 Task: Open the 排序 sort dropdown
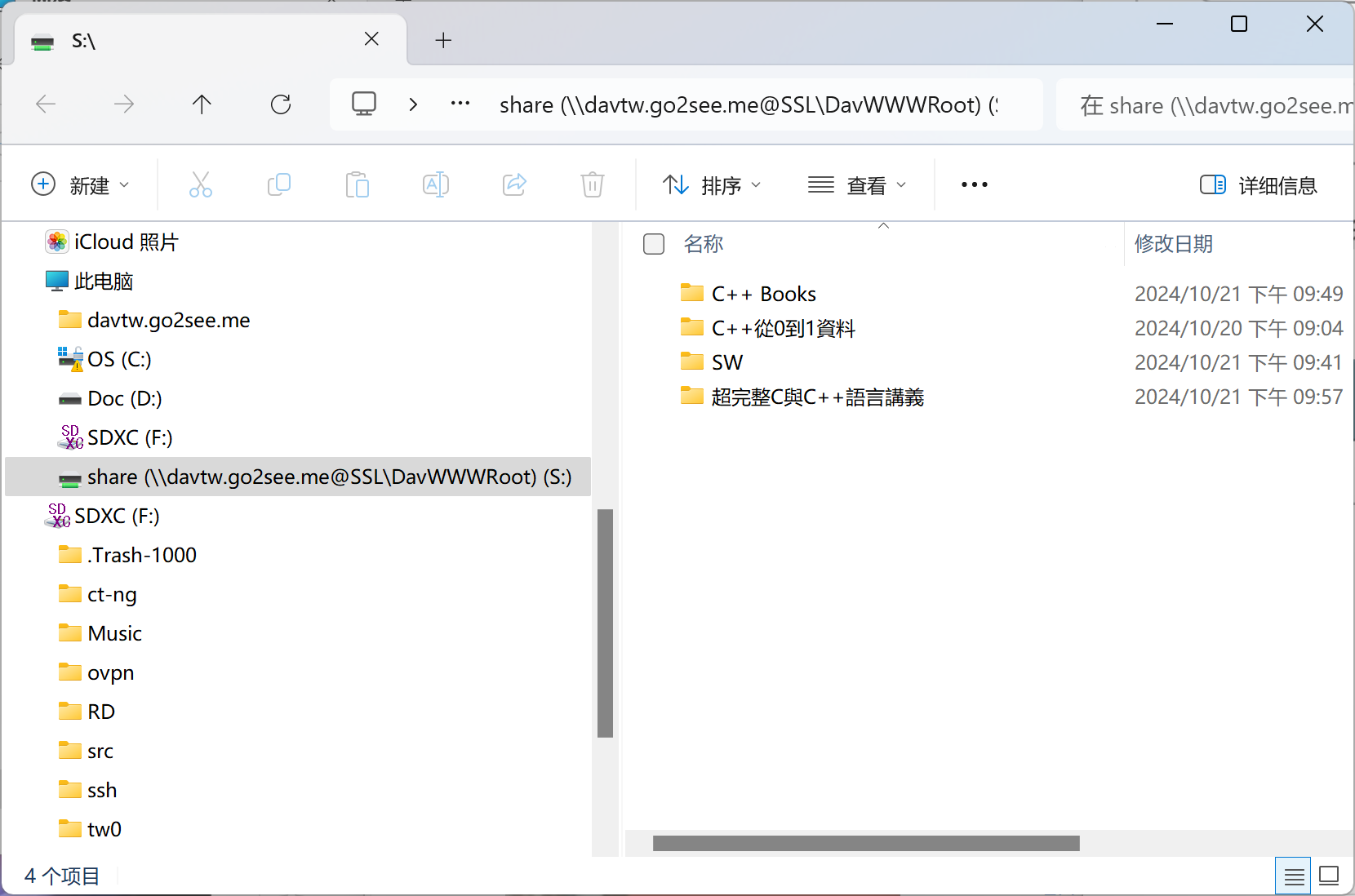tap(712, 185)
